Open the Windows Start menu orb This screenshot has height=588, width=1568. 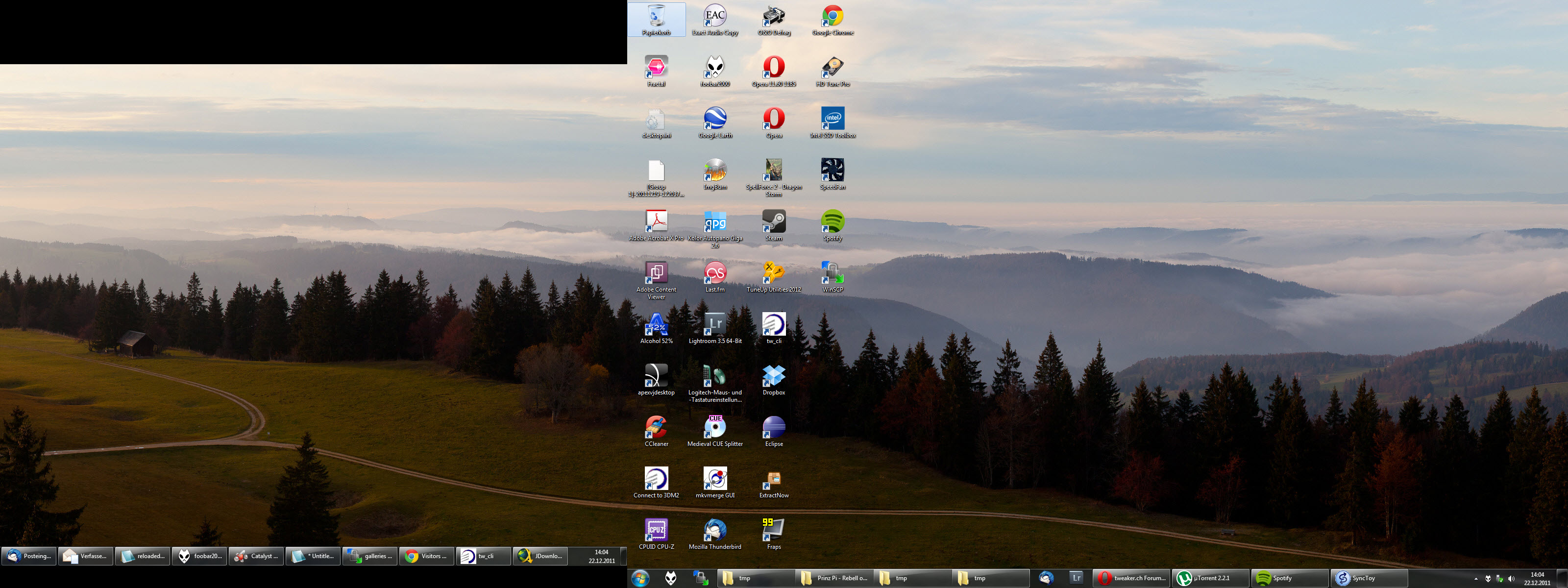640,578
